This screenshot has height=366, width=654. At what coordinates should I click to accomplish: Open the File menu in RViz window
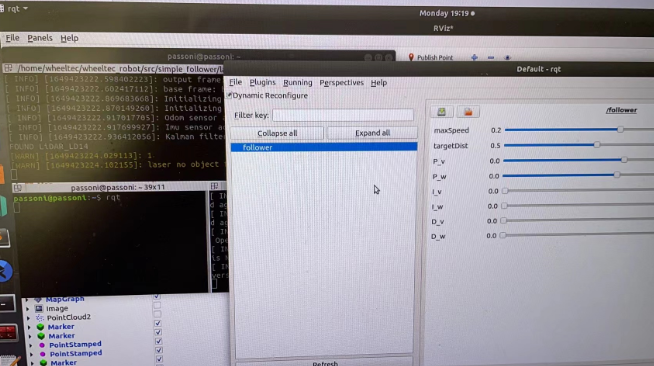tap(12, 38)
